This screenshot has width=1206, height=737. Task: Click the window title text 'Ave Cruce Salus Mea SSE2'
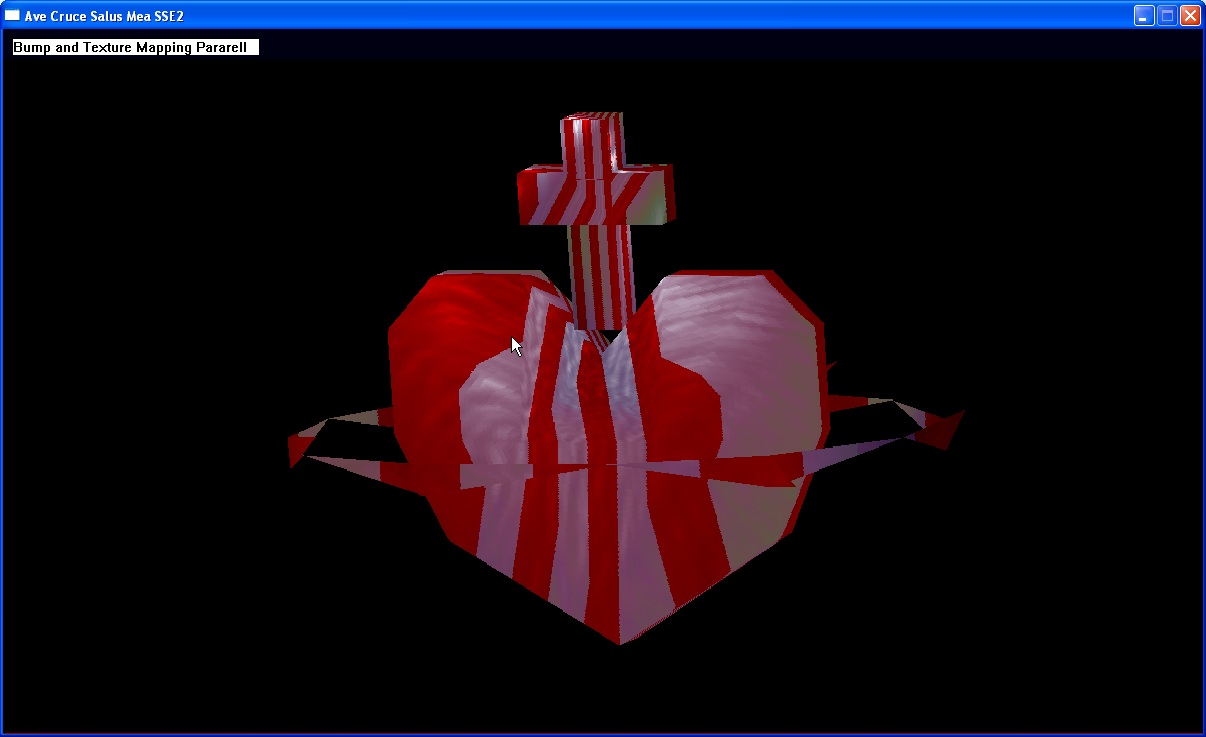(104, 16)
